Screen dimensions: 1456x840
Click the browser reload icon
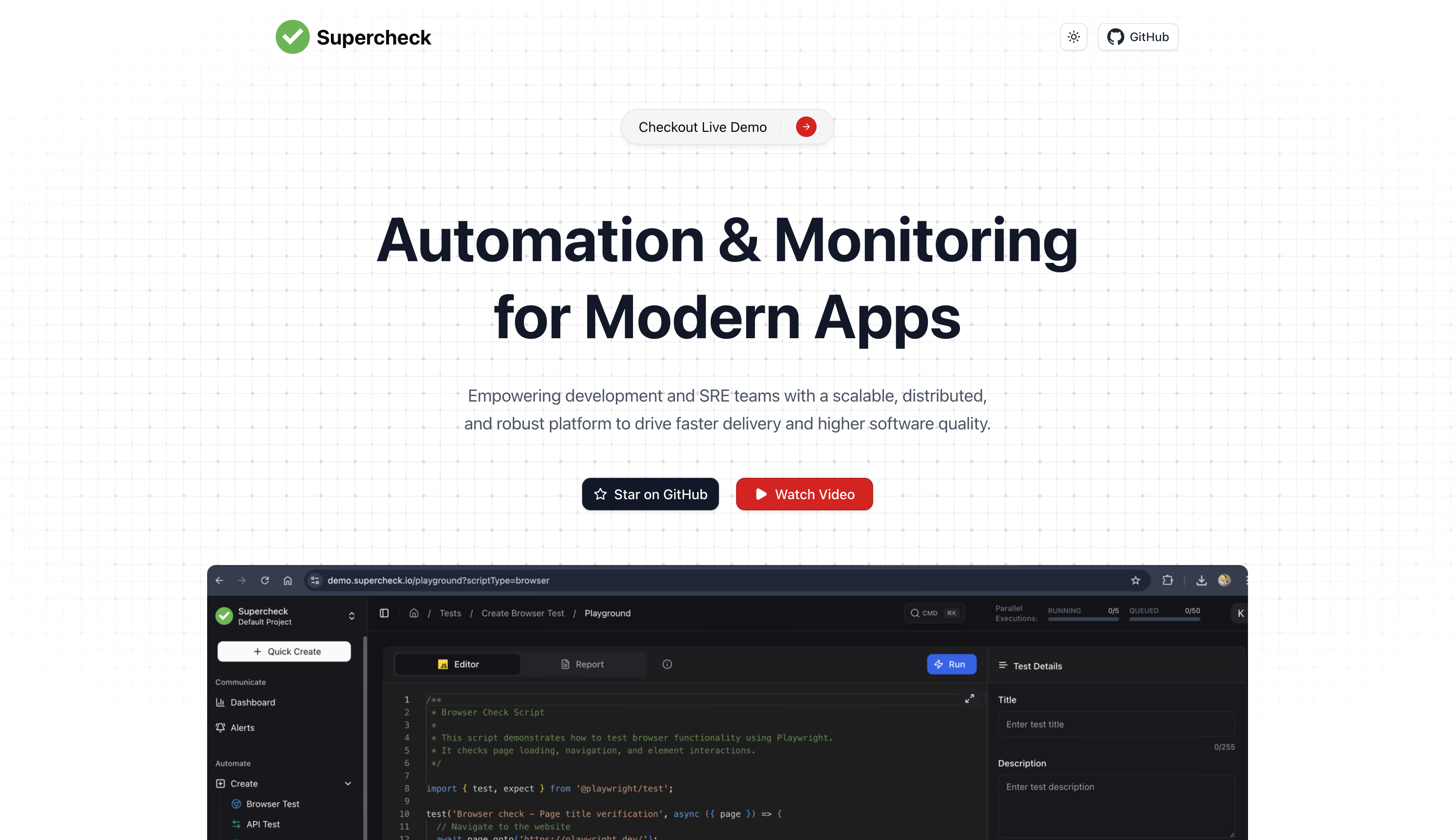point(264,581)
